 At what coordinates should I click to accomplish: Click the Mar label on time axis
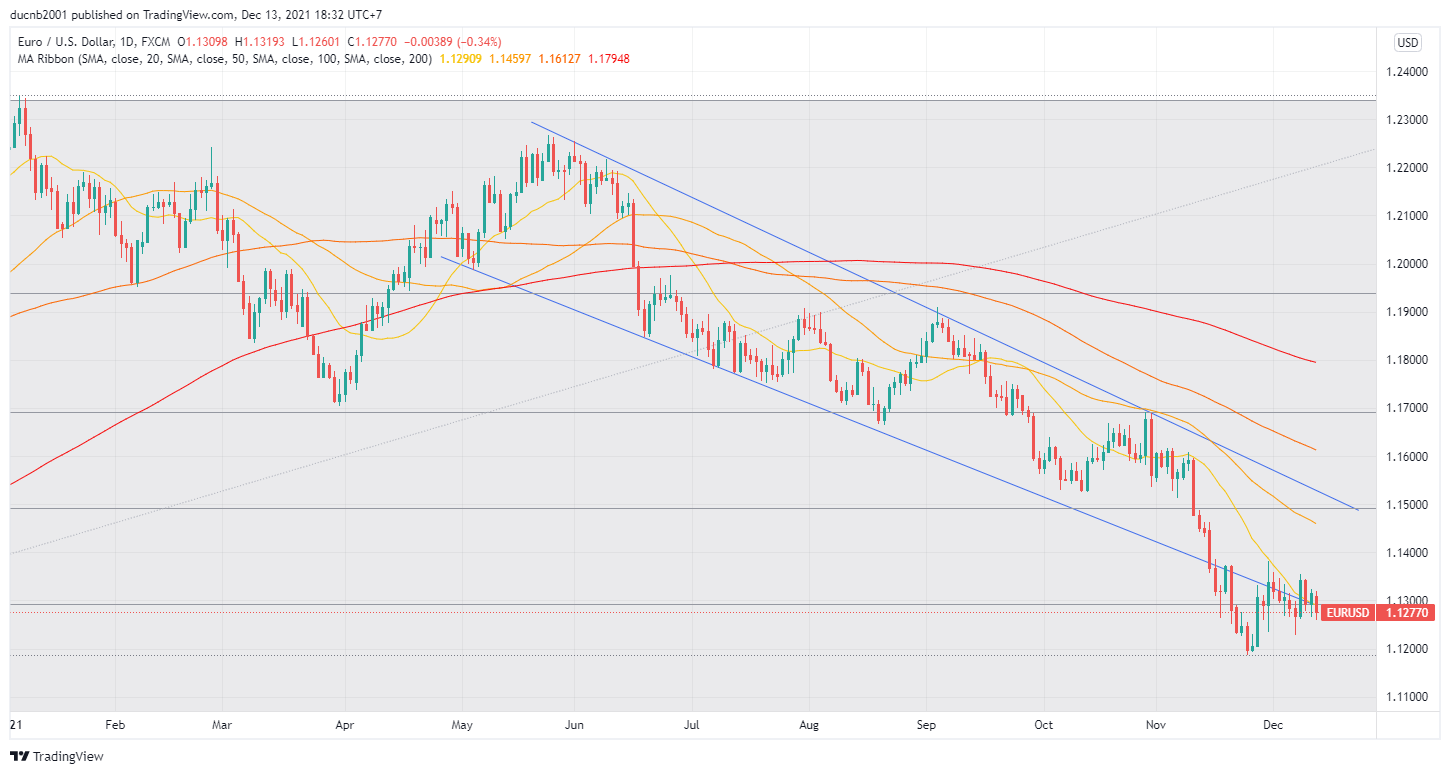pos(223,724)
